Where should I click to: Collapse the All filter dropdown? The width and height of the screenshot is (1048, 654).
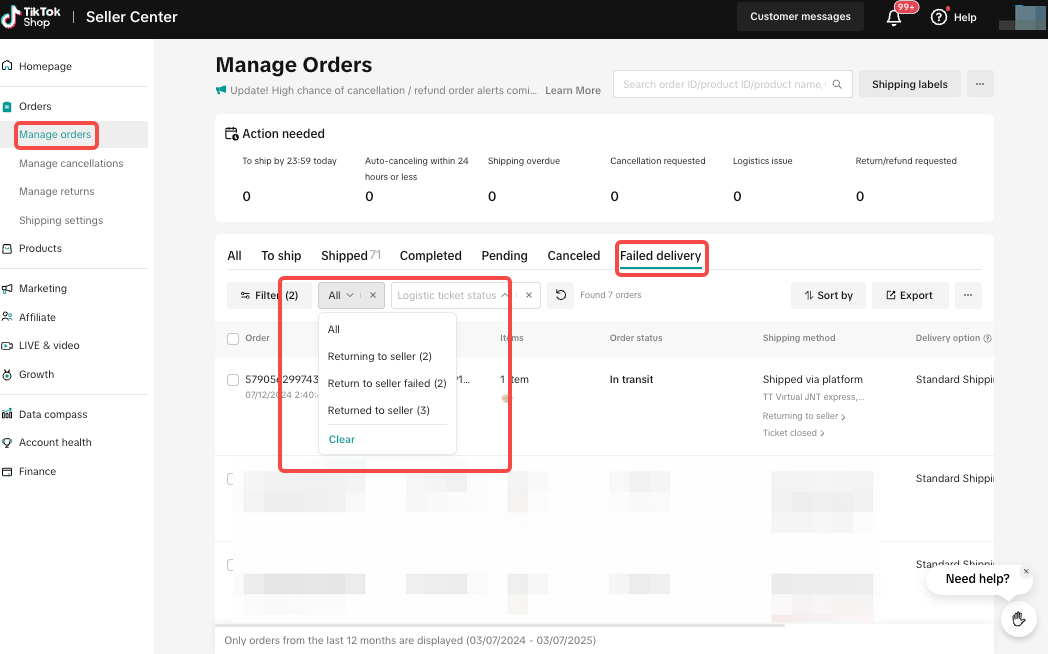(350, 295)
